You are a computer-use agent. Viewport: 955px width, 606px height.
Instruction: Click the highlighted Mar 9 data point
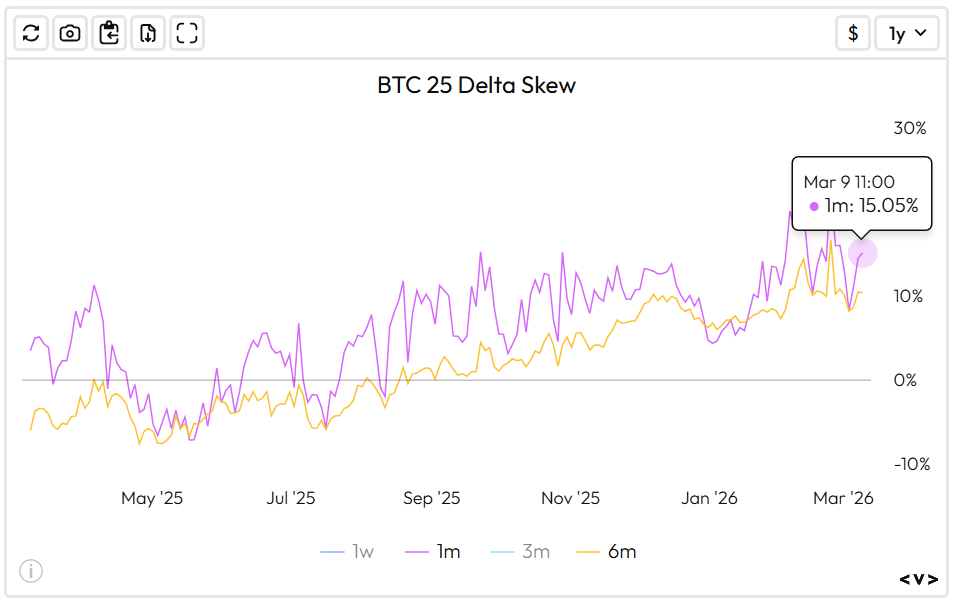point(862,253)
